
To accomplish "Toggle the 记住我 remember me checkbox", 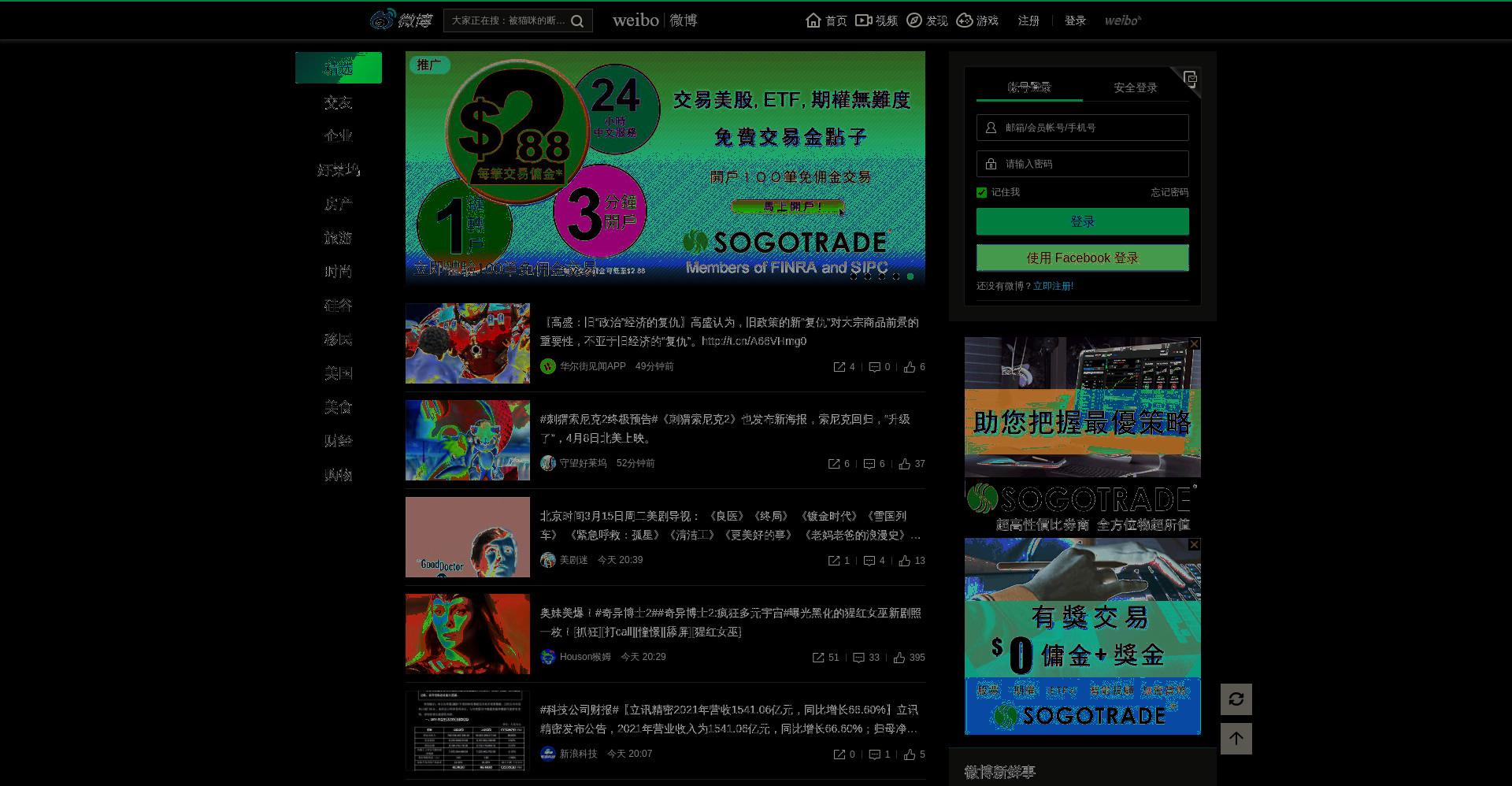I will [x=981, y=192].
